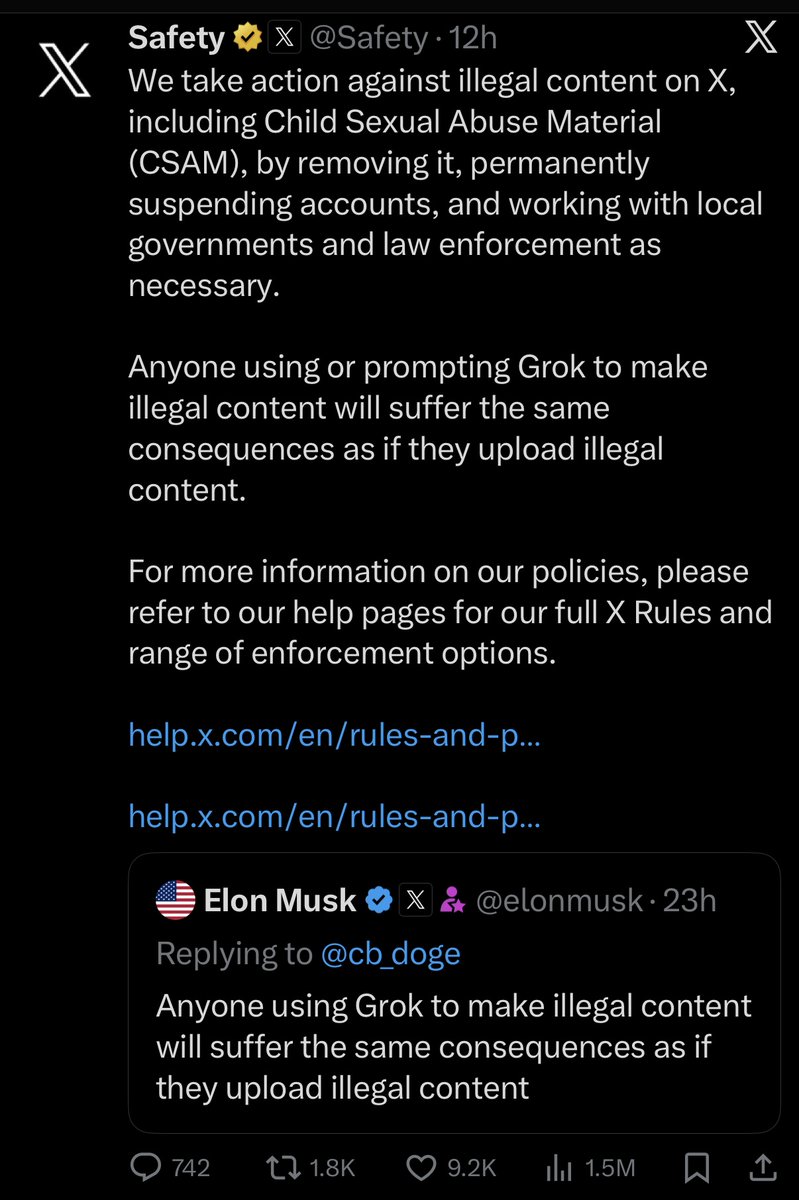
Task: Open Elon Musk's flag profile picture
Action: pyautogui.click(x=176, y=901)
